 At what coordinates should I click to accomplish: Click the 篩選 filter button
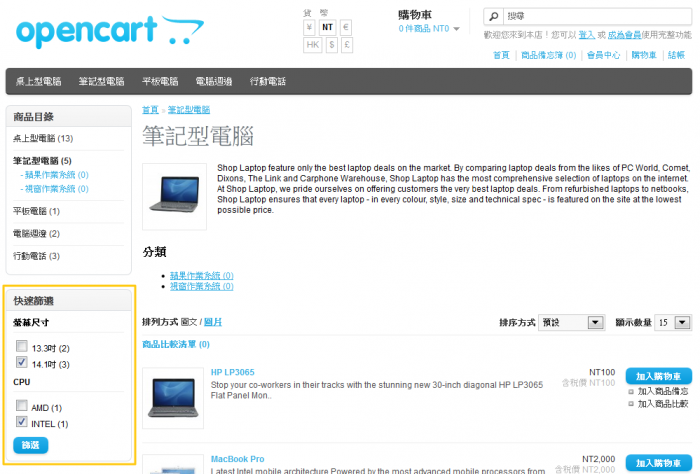31,445
